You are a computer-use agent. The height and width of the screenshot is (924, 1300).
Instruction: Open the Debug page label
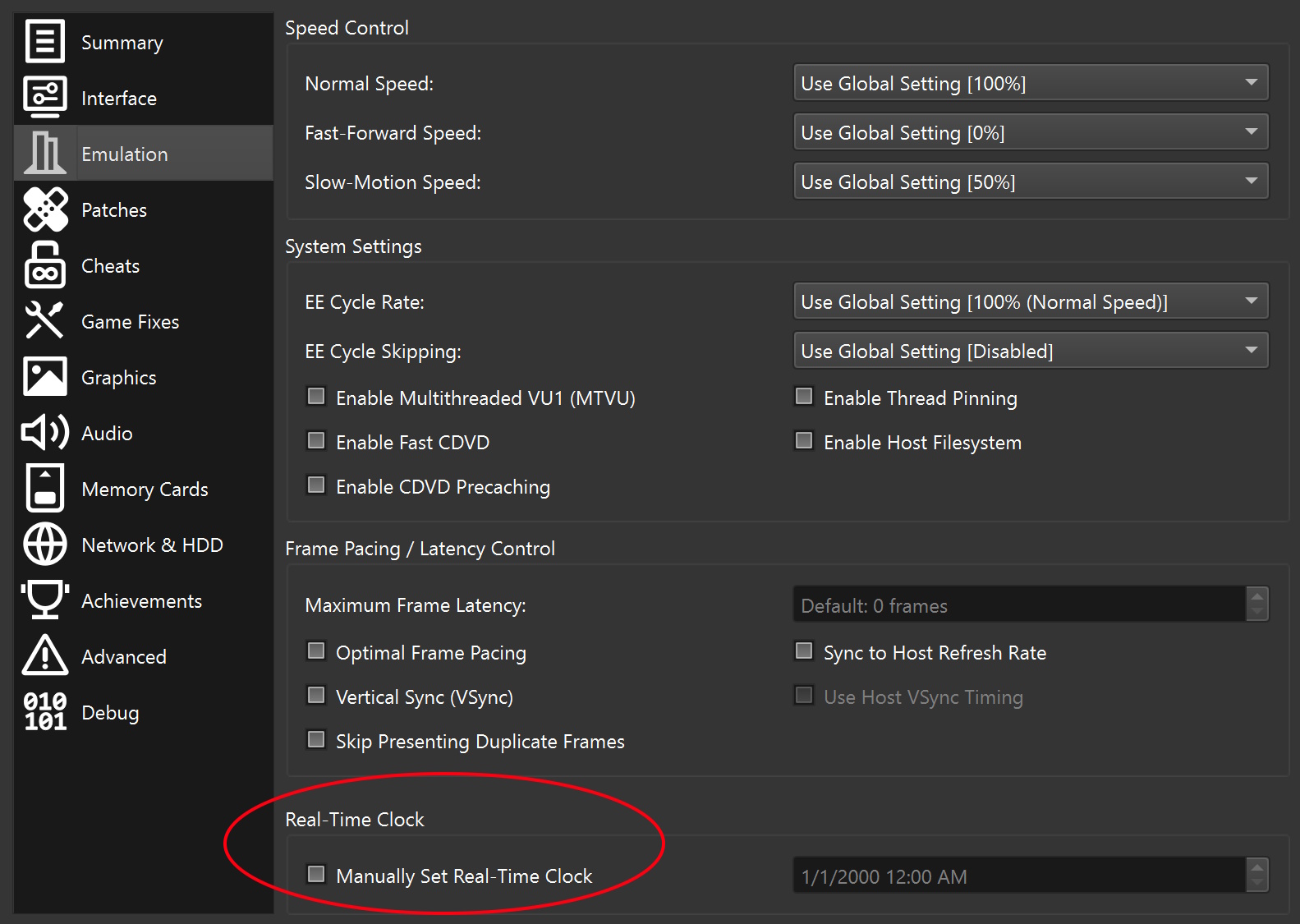pos(110,713)
